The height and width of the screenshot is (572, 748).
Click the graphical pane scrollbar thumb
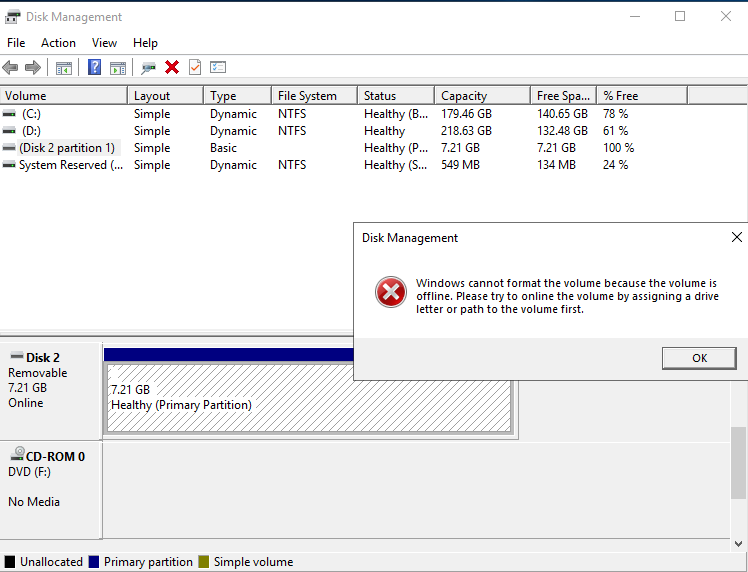click(x=738, y=463)
